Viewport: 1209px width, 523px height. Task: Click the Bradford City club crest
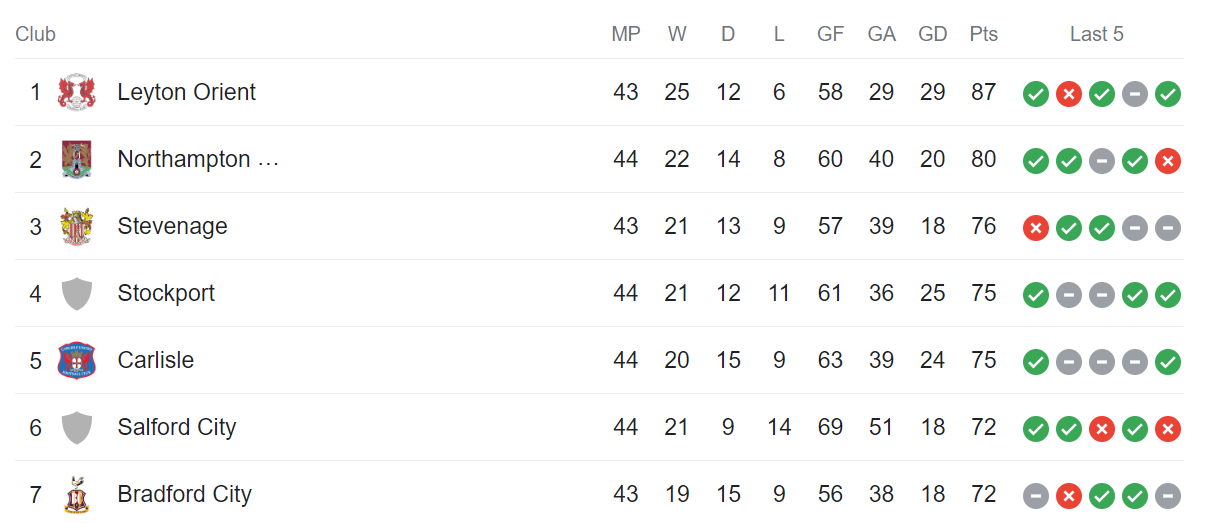click(x=76, y=495)
